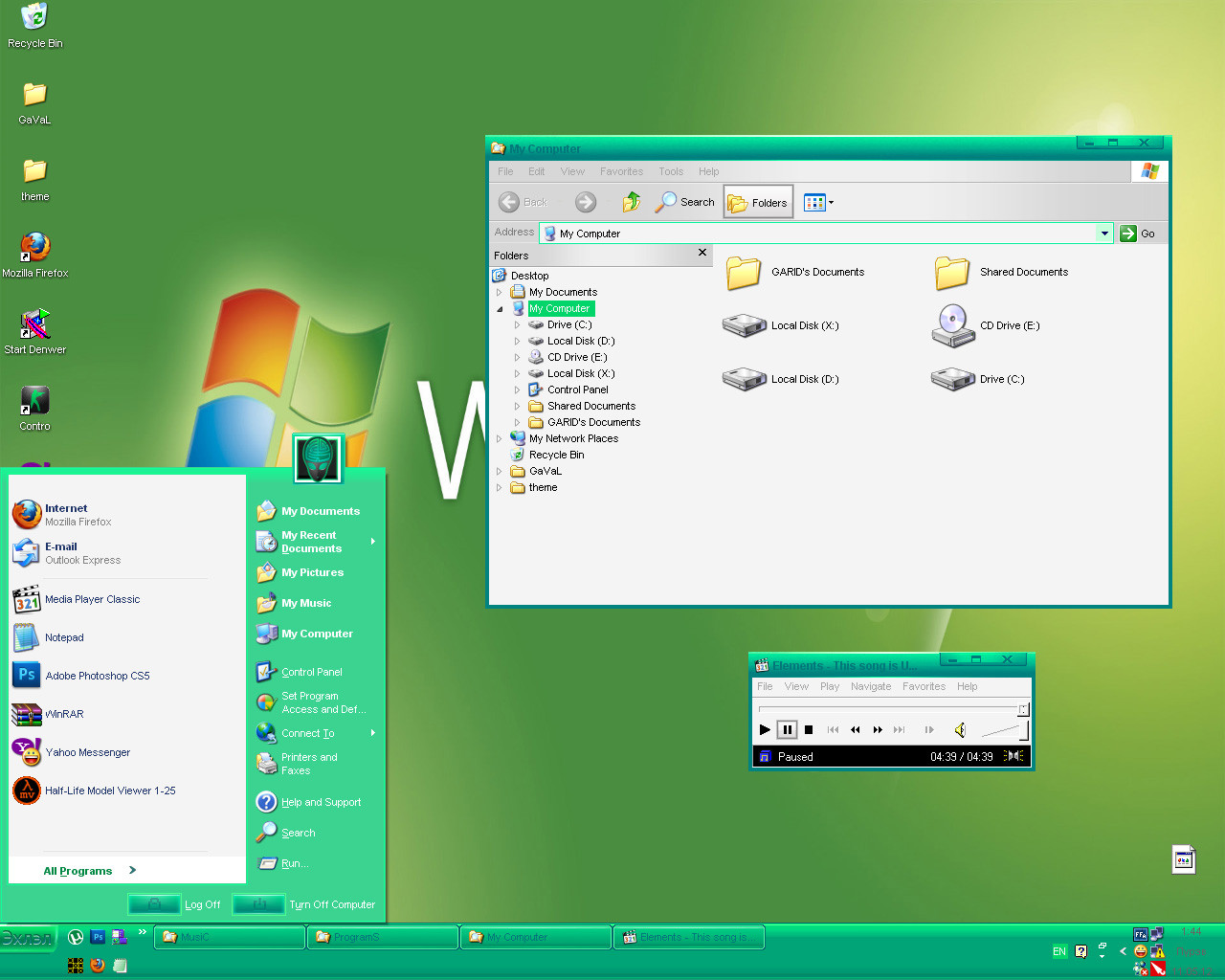The width and height of the screenshot is (1225, 980).
Task: Open WinRAR from the Start menu
Action: coord(49,714)
